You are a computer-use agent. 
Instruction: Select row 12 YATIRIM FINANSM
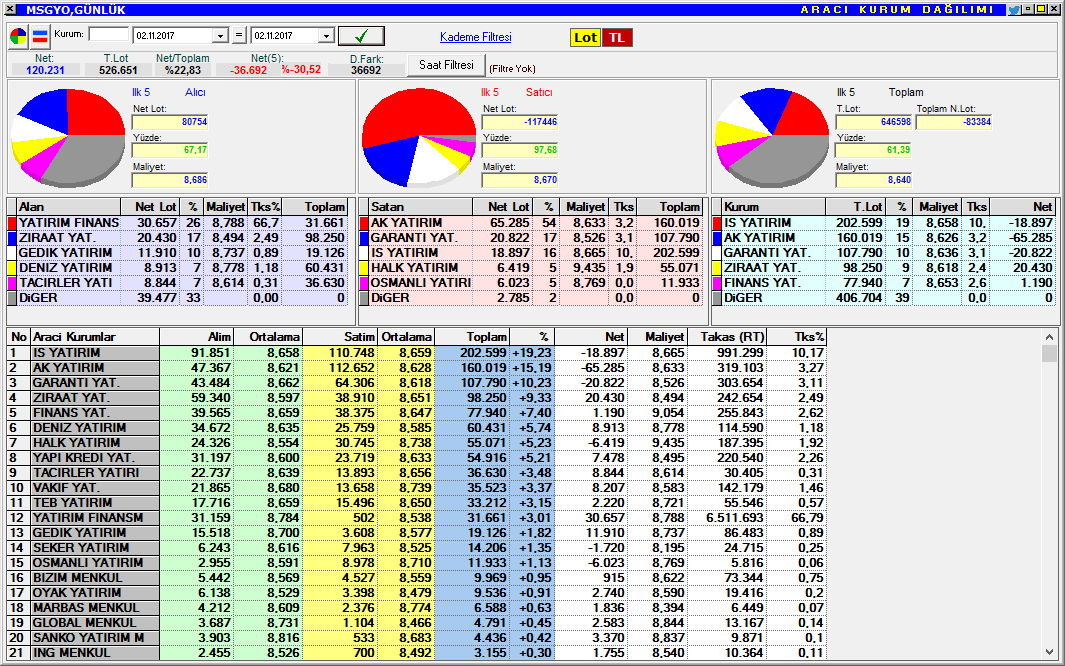coord(416,517)
